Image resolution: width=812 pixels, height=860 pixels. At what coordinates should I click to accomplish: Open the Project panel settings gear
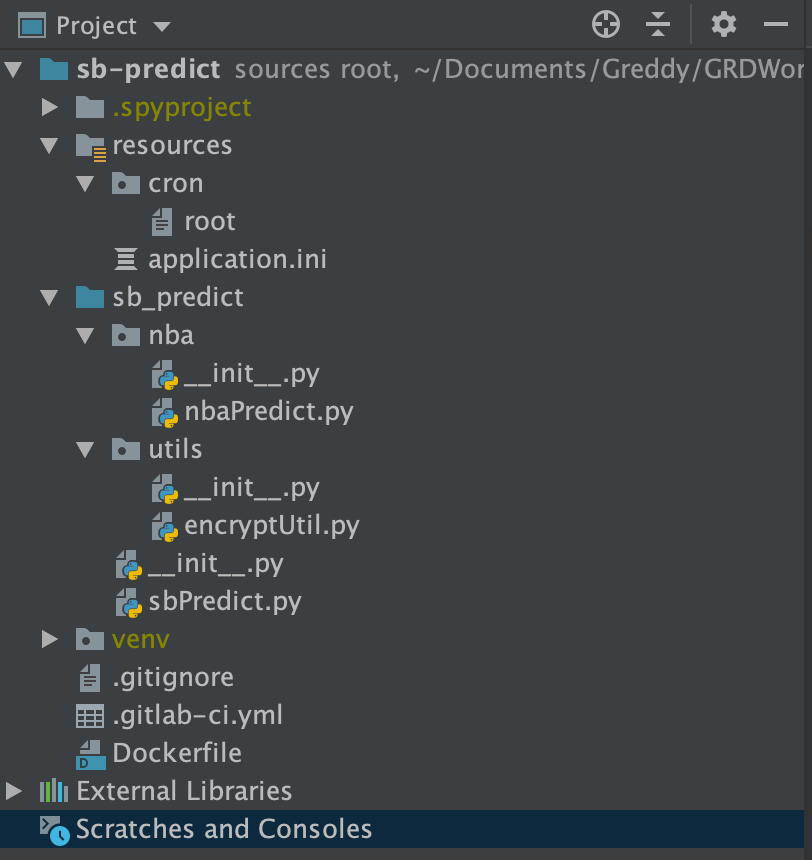click(x=723, y=24)
